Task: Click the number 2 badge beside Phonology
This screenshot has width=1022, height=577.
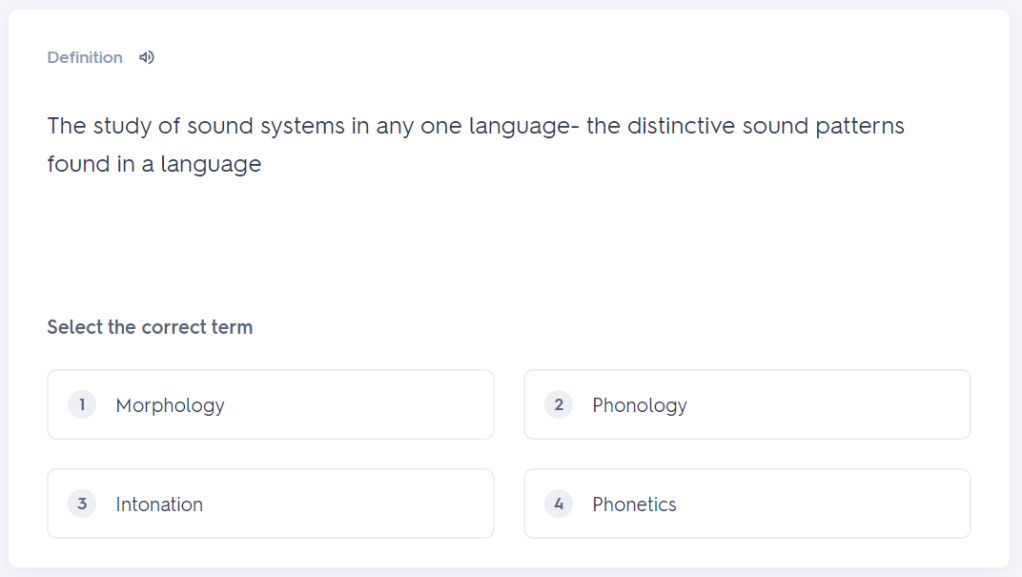Action: coord(559,405)
